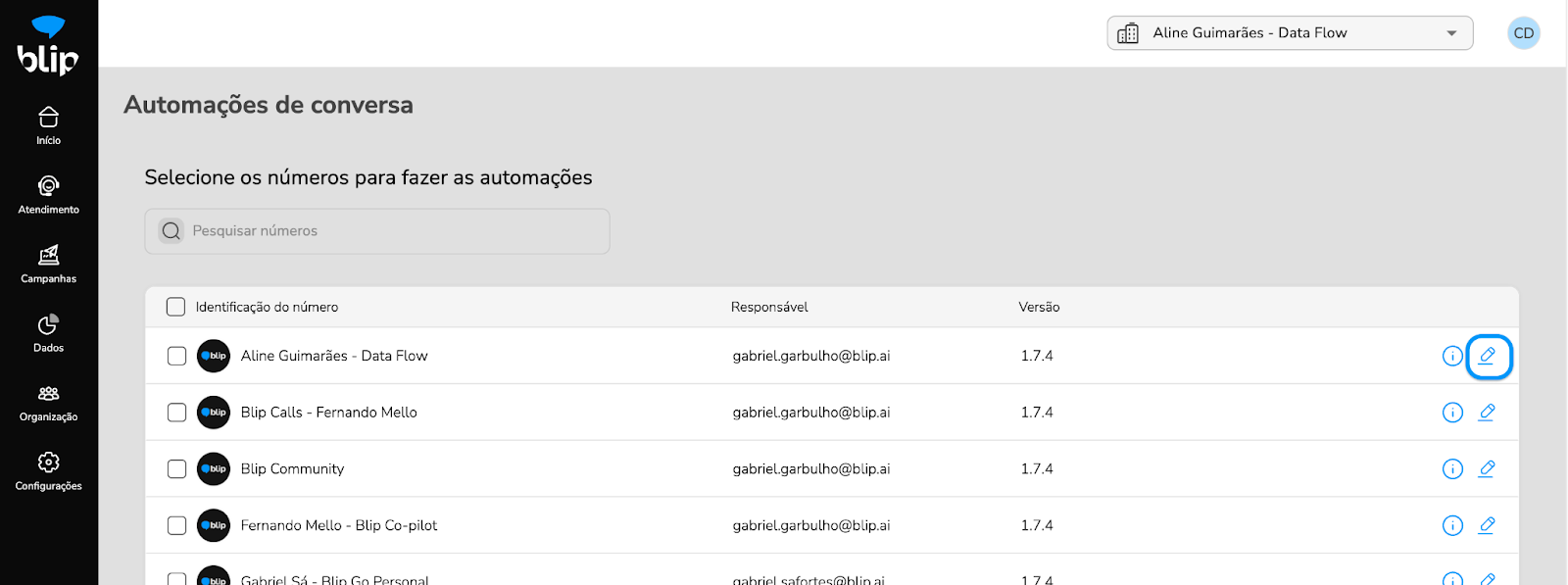This screenshot has height=585, width=1568.
Task: Check Fernando Mello - Blip Co-pilot checkbox
Action: (176, 526)
